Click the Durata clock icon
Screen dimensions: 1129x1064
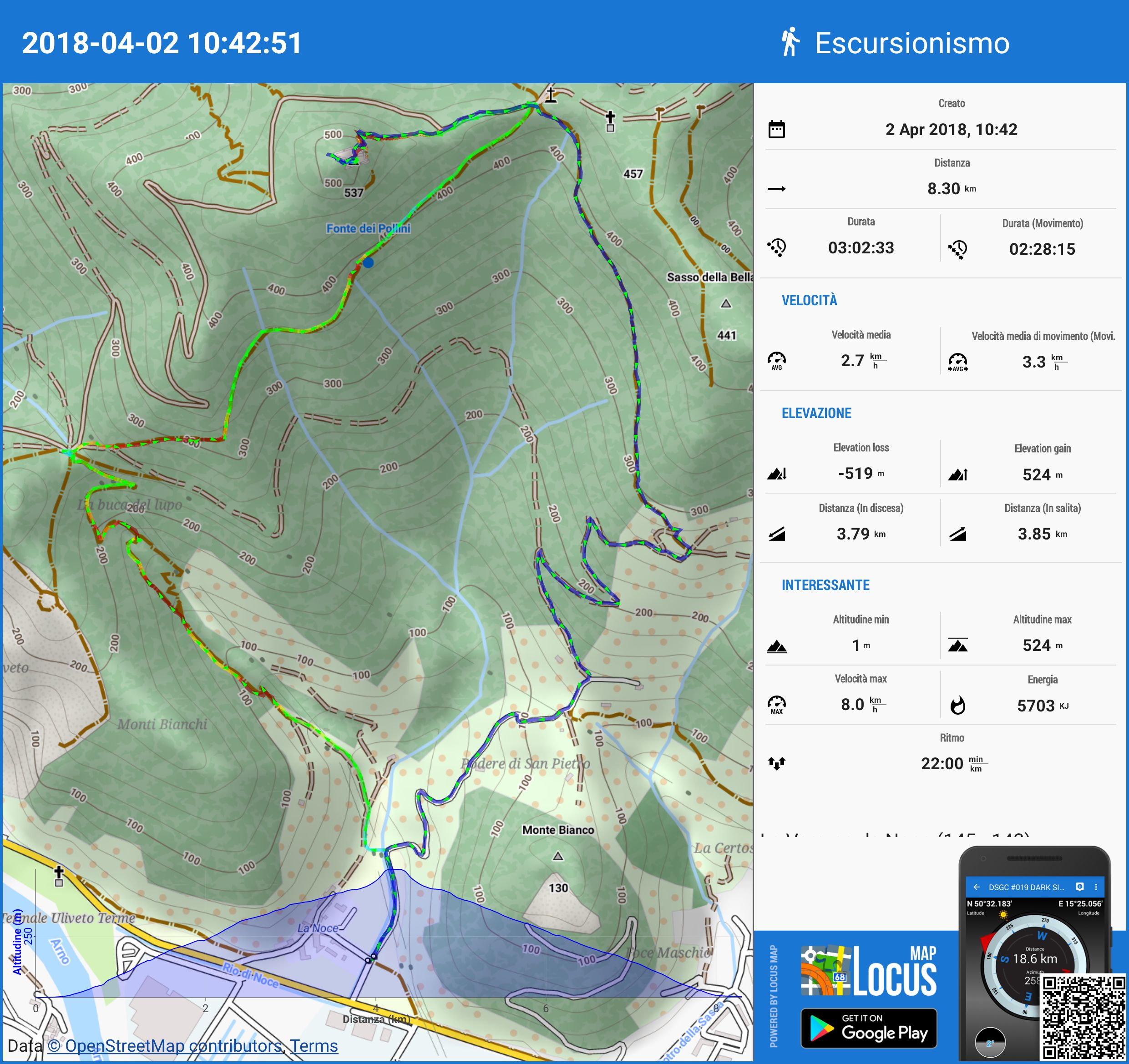[776, 247]
